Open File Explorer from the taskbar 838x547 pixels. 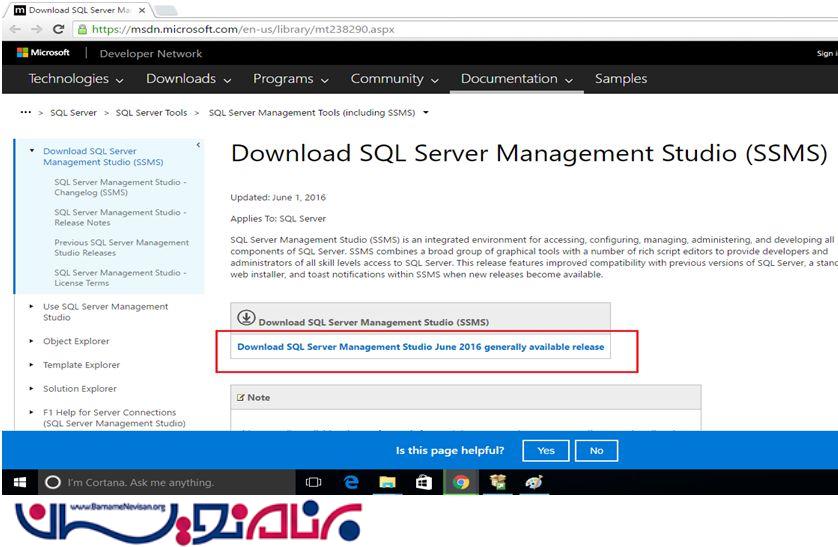click(387, 482)
